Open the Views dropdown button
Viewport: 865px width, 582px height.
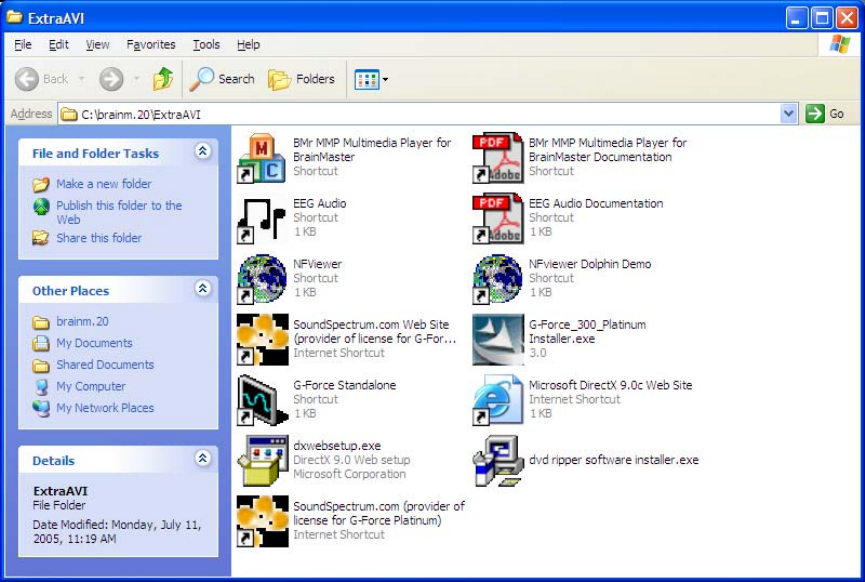tap(371, 79)
